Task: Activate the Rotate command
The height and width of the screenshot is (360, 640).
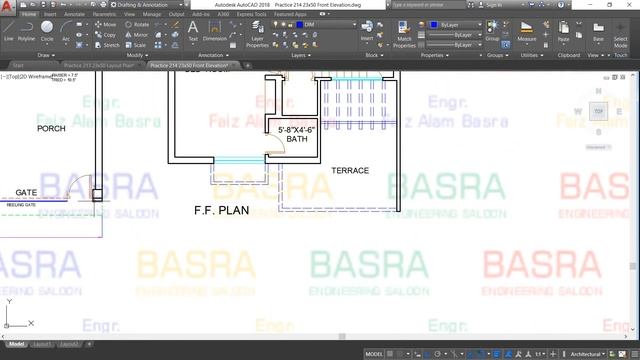Action: pyautogui.click(x=137, y=24)
